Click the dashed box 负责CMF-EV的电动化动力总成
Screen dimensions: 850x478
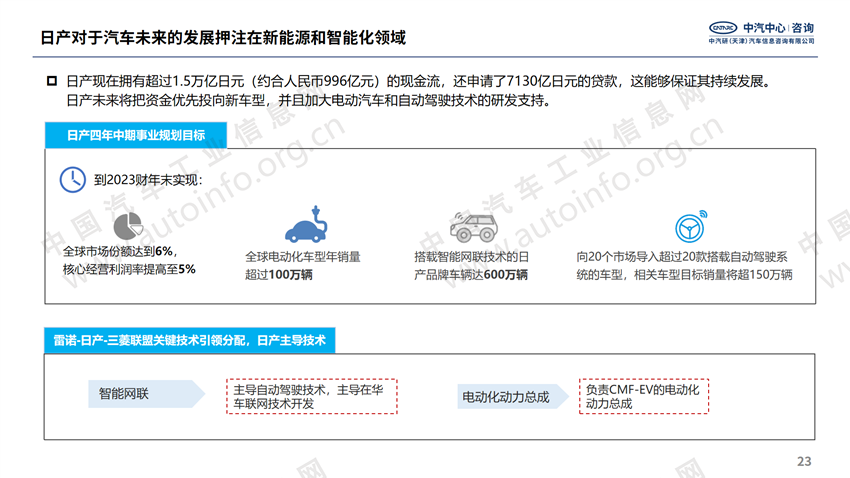coord(643,397)
